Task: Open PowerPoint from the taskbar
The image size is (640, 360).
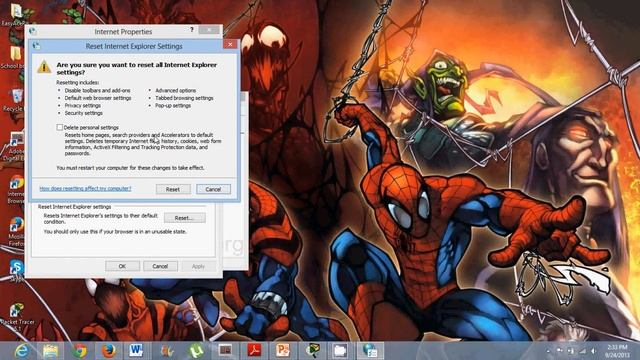Action: [282, 350]
